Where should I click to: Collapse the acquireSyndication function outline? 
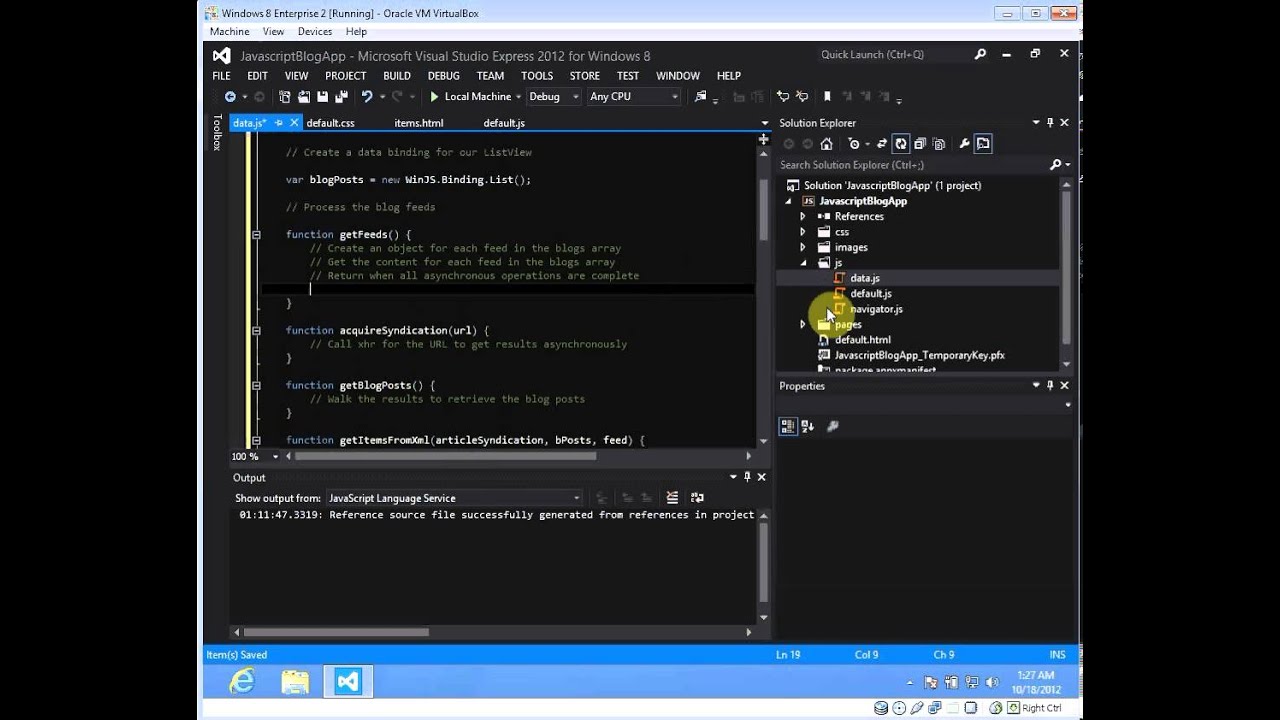click(x=257, y=330)
